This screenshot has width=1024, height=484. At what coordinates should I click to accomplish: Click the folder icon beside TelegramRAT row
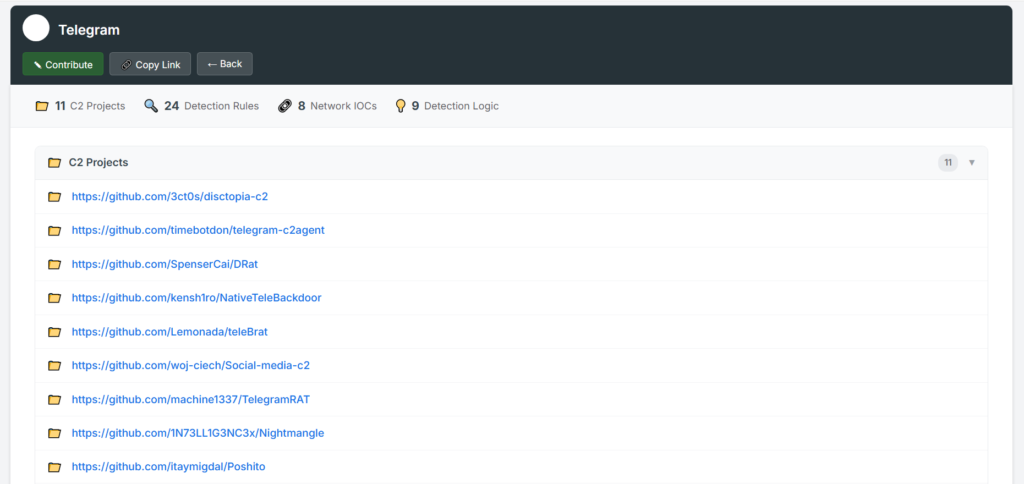pyautogui.click(x=54, y=399)
